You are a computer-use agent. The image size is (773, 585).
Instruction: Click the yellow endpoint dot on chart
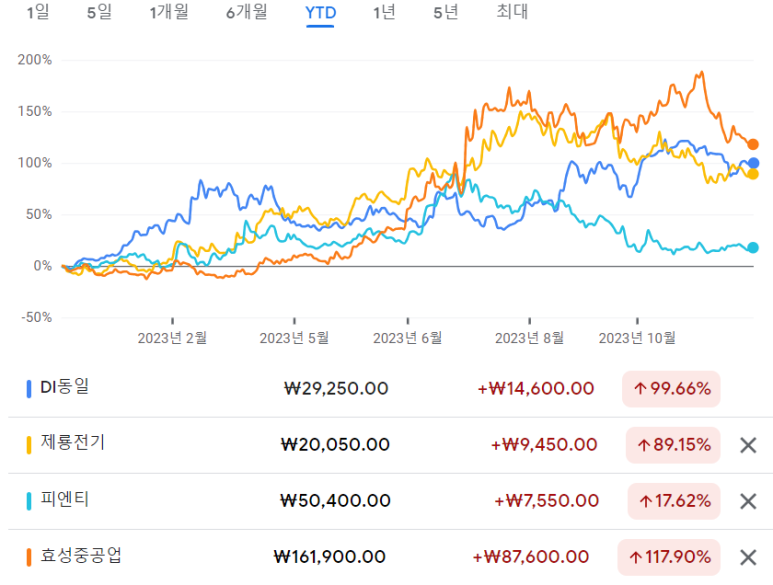click(753, 174)
